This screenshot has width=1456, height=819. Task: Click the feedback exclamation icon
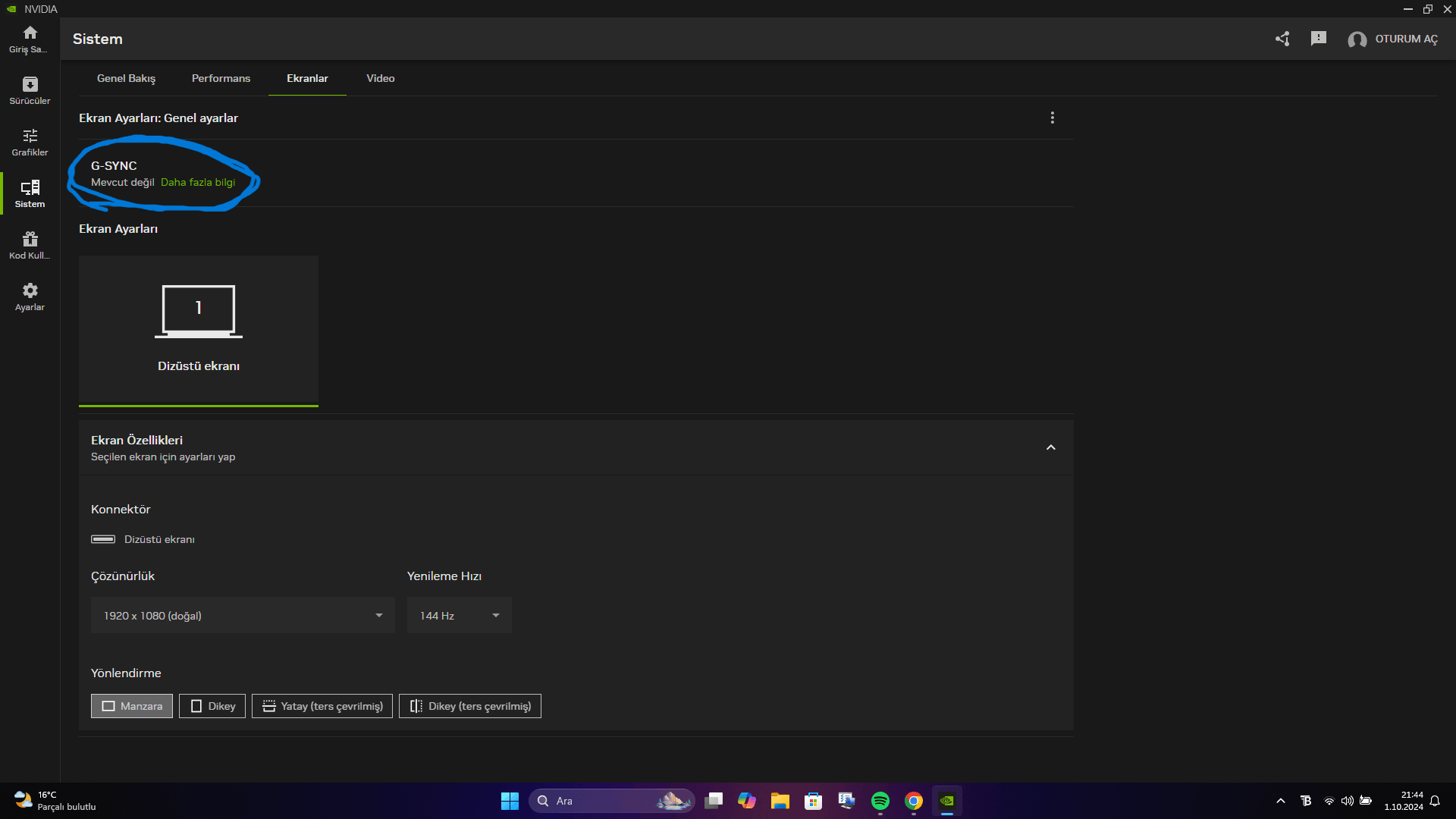[x=1319, y=39]
